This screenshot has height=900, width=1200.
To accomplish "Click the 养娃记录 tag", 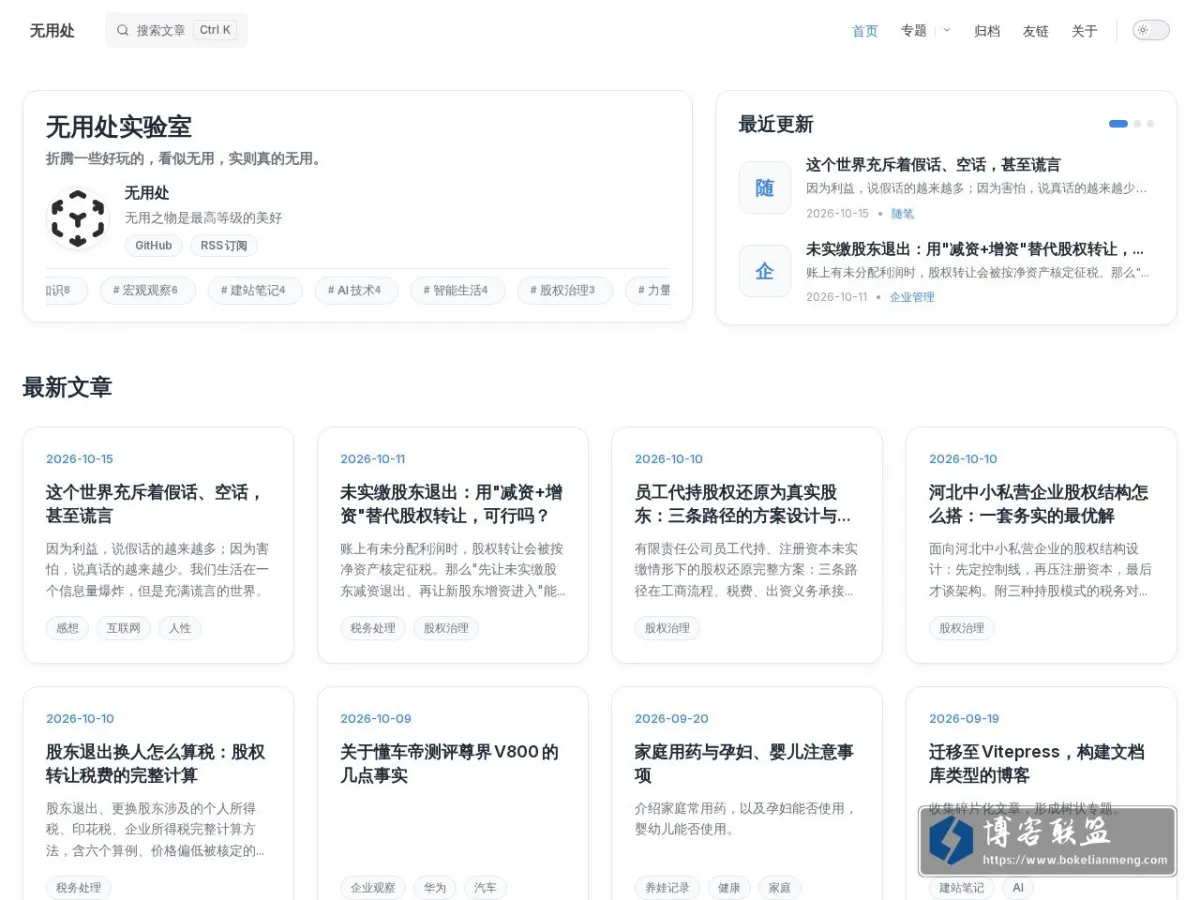I will coord(667,887).
